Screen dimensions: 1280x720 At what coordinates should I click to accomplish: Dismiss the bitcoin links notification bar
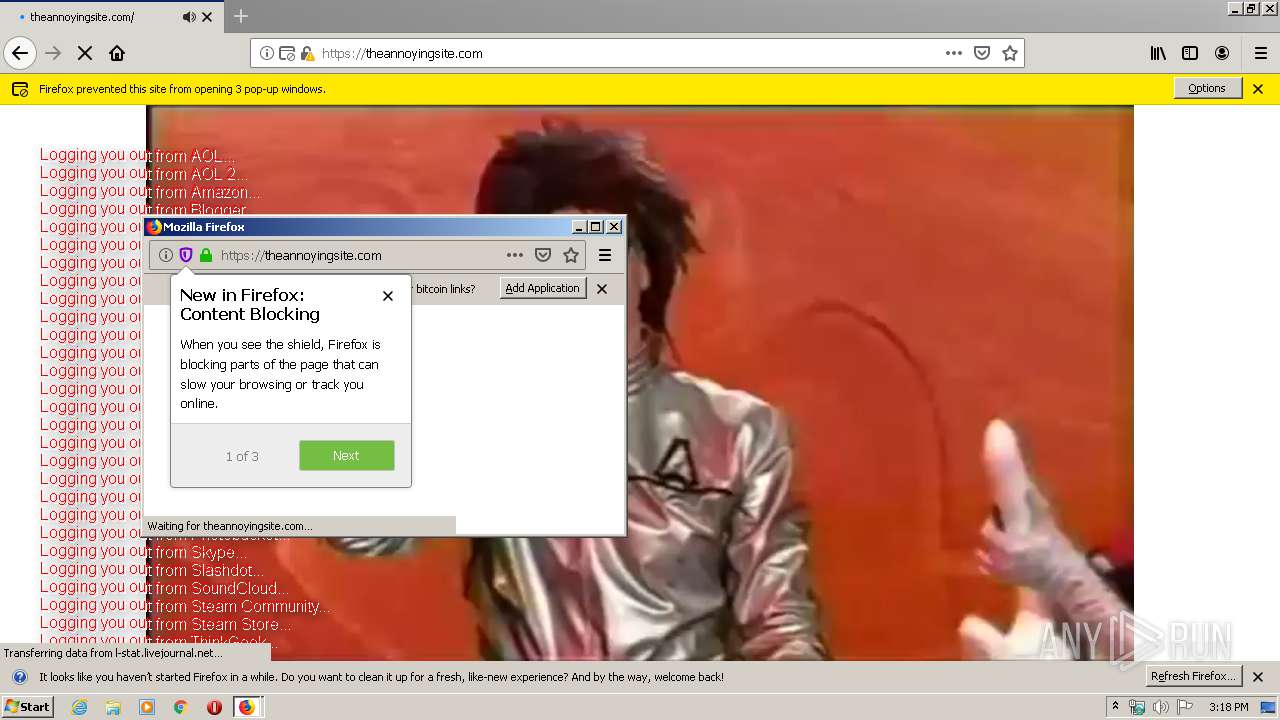[602, 289]
